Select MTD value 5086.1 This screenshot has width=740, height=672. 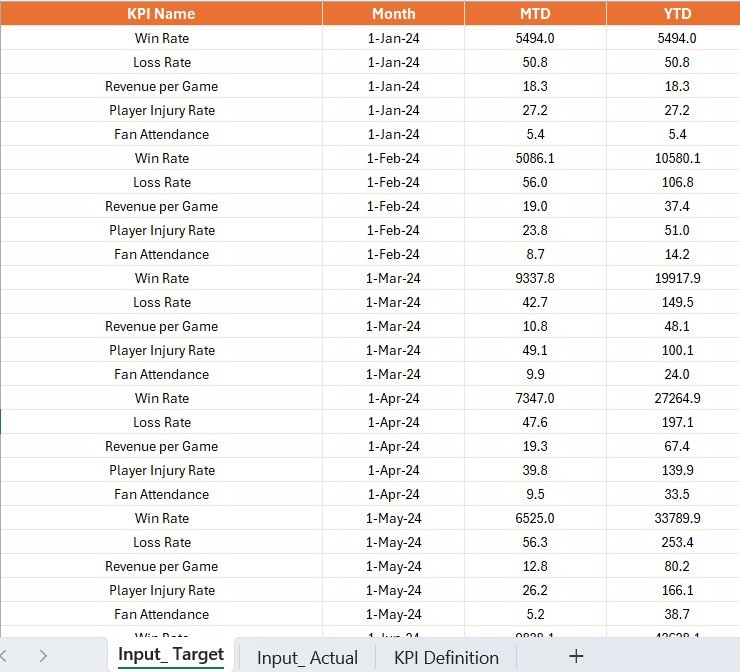[x=535, y=158]
